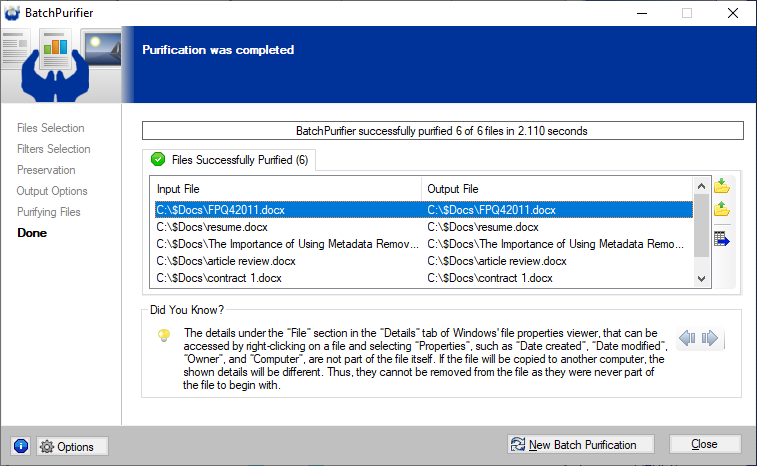
Task: Minimize the BatchPurifier window
Action: [x=642, y=13]
